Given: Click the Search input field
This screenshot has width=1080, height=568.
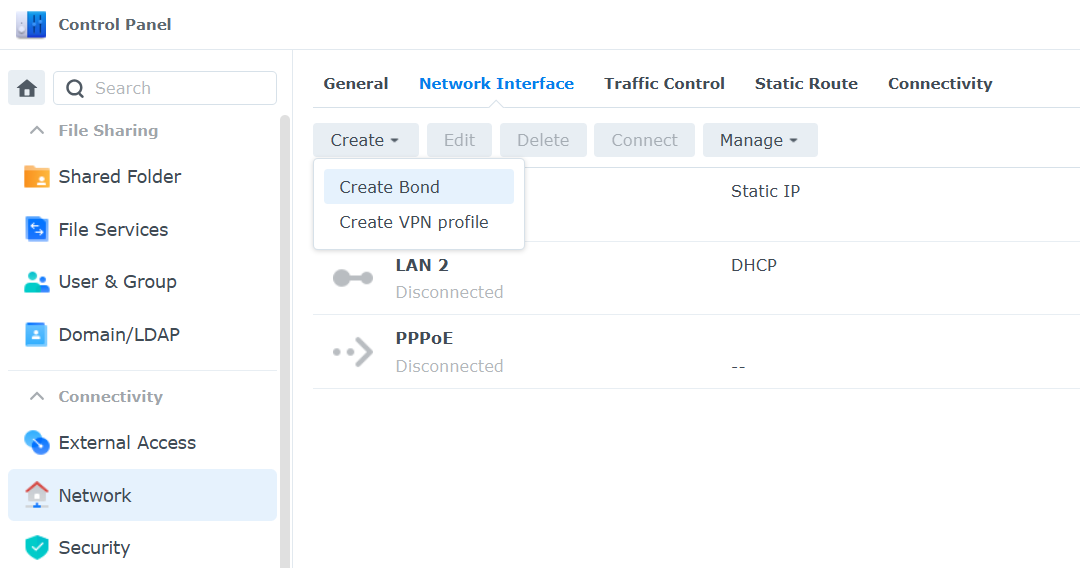Looking at the screenshot, I should (165, 88).
